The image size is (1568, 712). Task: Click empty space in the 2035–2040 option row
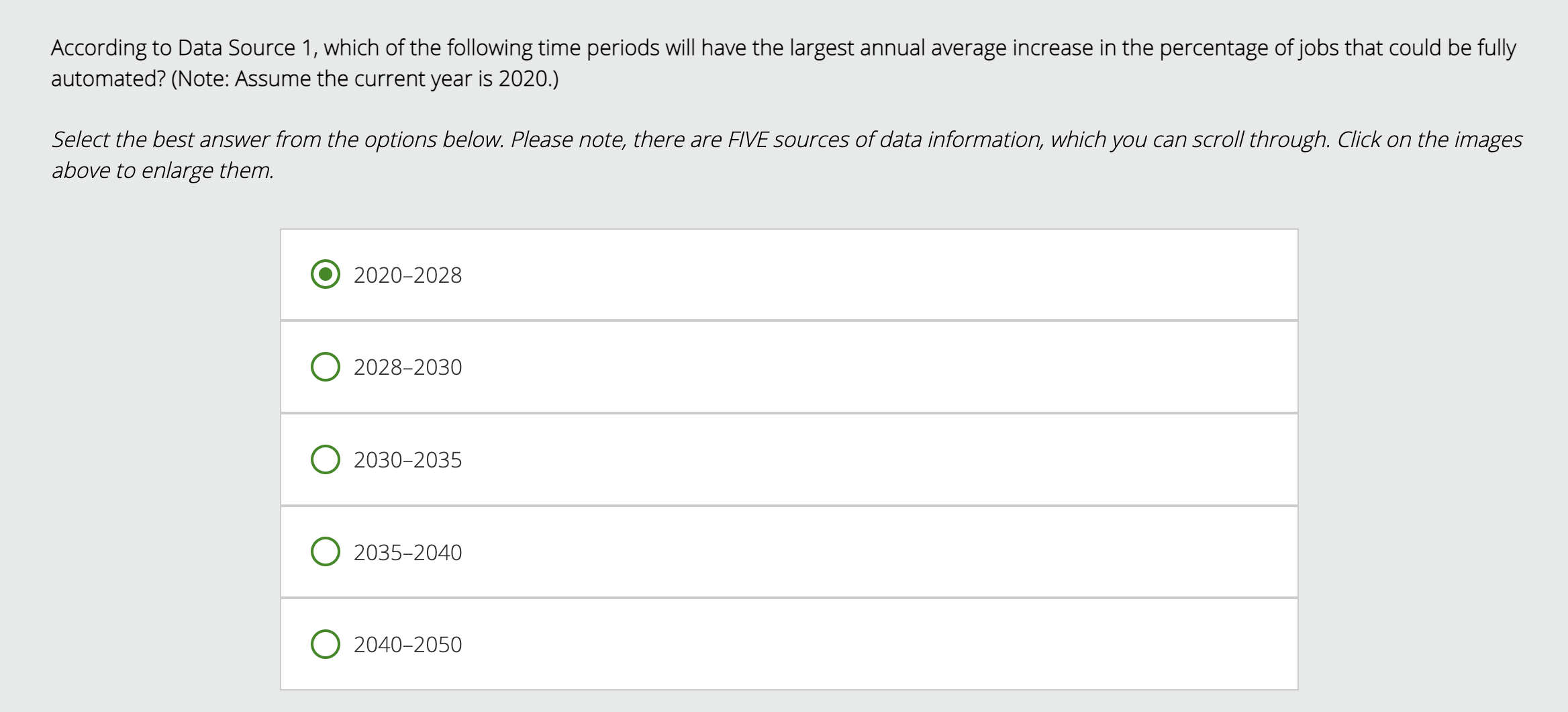click(873, 551)
